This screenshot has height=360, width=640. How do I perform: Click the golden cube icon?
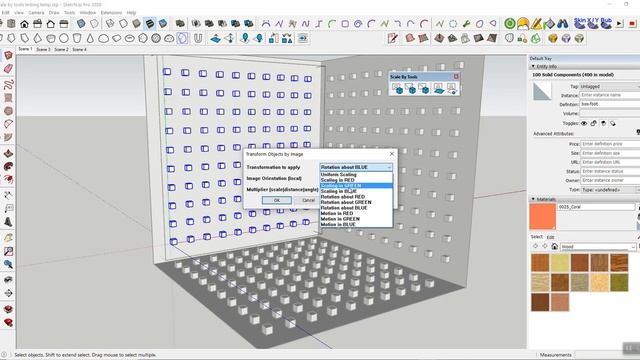click(552, 39)
